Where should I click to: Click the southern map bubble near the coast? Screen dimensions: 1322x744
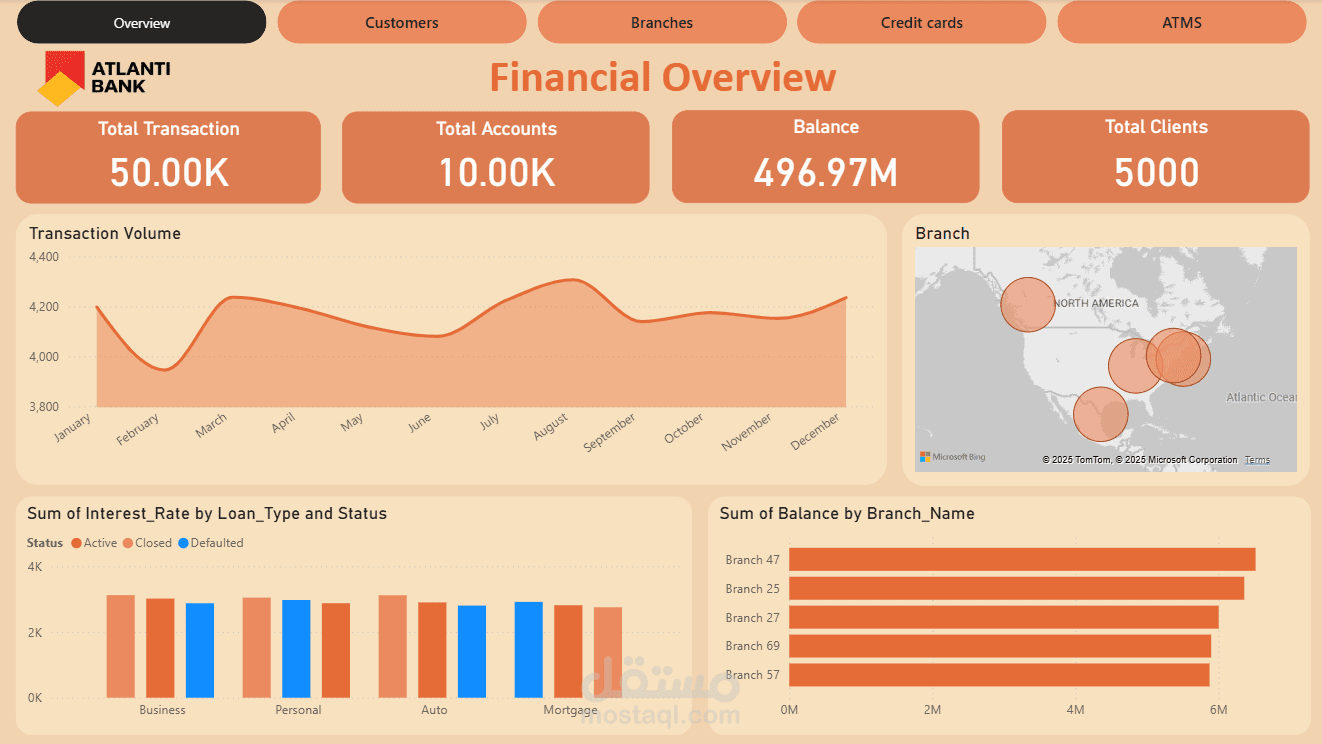coord(1101,413)
